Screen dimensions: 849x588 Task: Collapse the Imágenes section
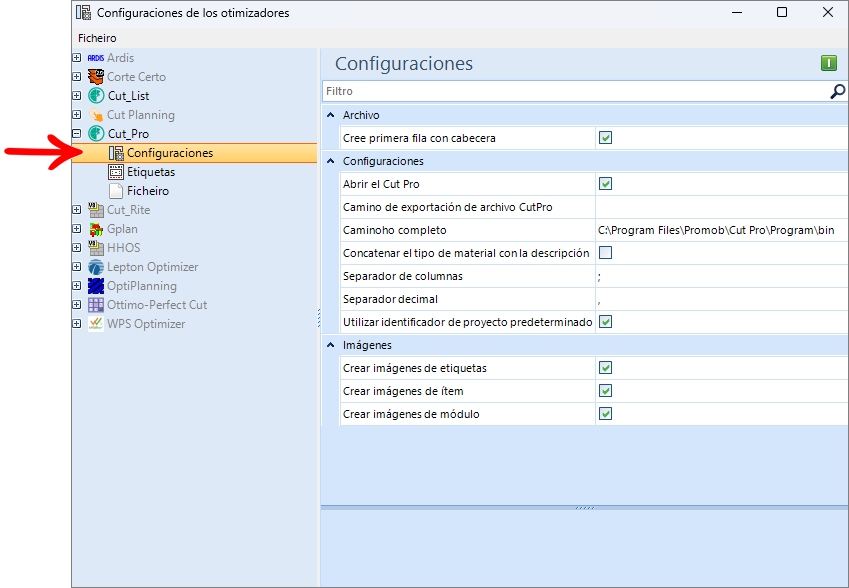point(331,345)
